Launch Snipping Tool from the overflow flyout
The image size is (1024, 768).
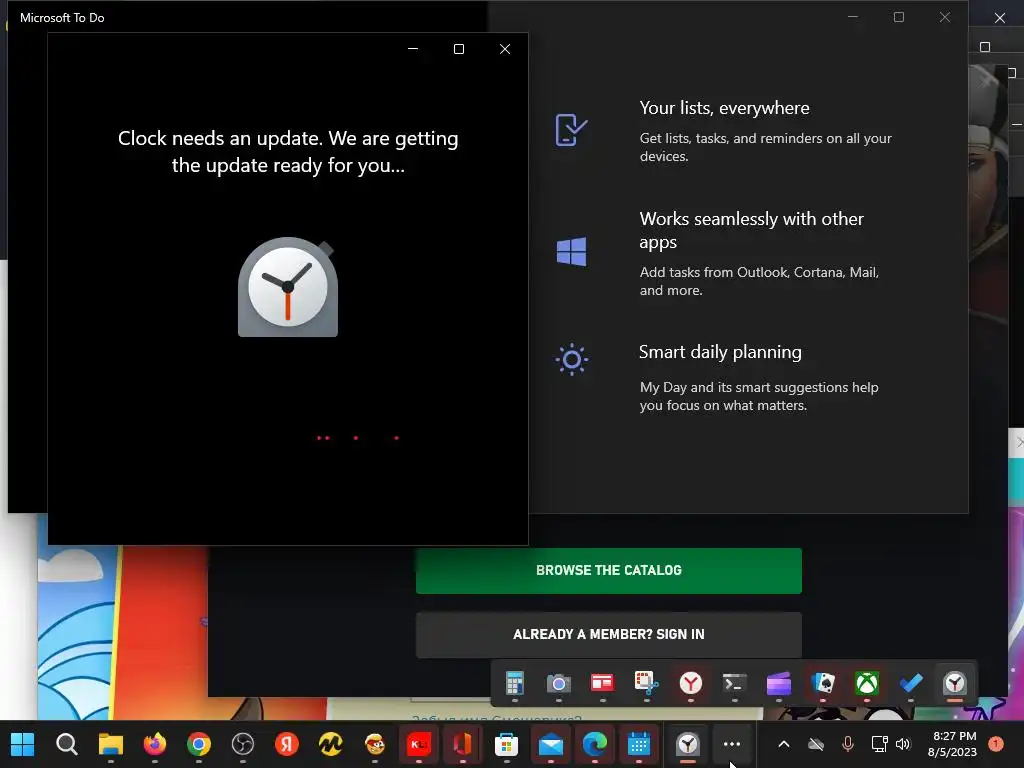click(647, 683)
